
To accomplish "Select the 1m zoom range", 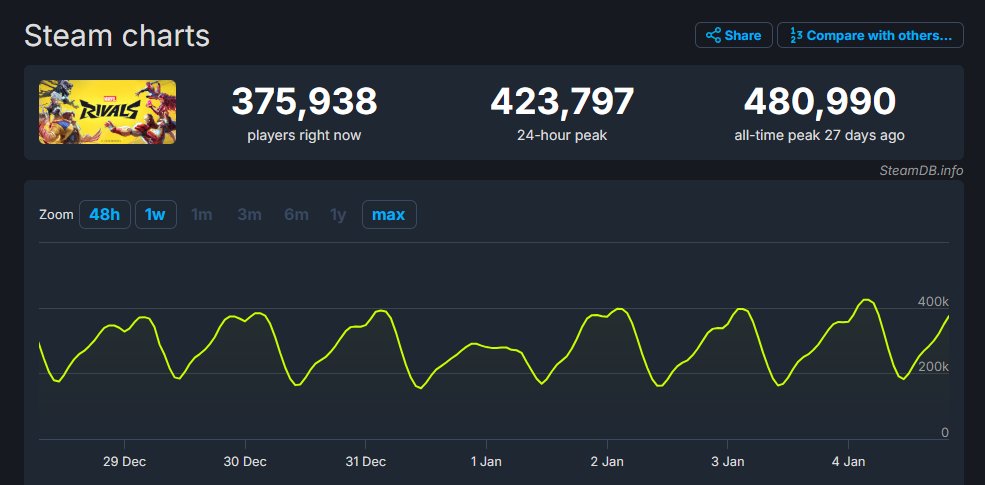I will (x=202, y=215).
